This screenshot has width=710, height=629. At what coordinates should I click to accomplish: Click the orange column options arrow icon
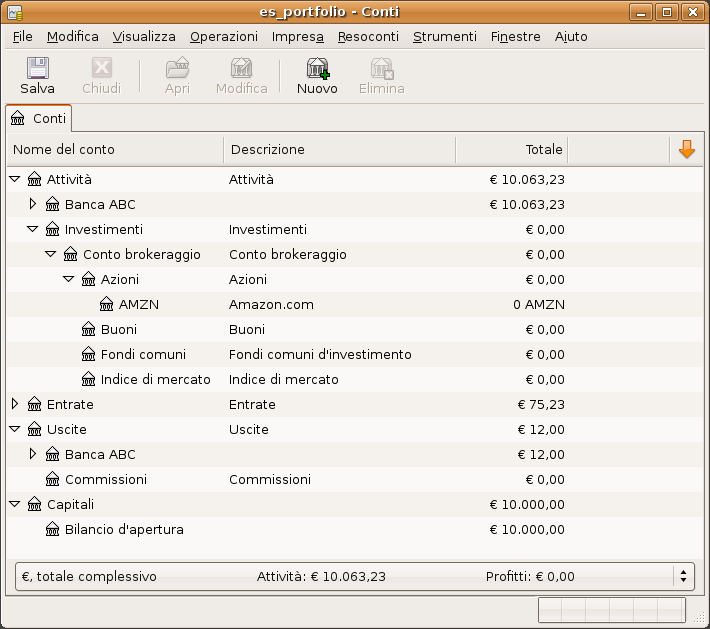pyautogui.click(x=686, y=149)
